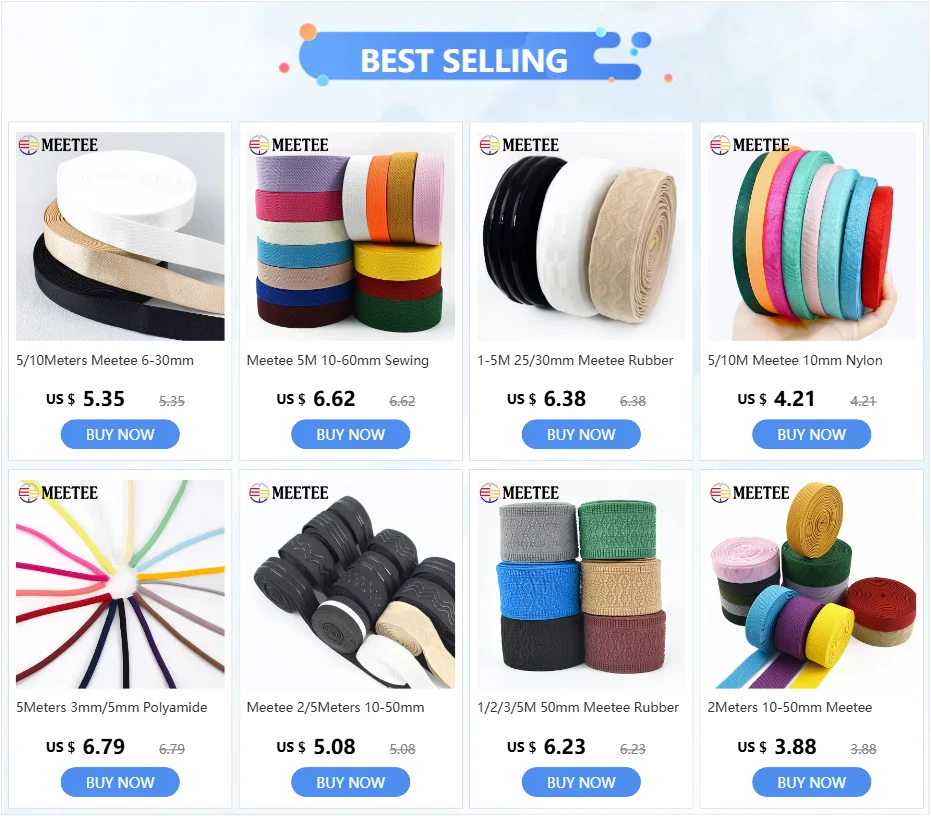The image size is (931, 816).
Task: Open the 5/10Meters Meetee 6-30mm title
Action: [105, 360]
